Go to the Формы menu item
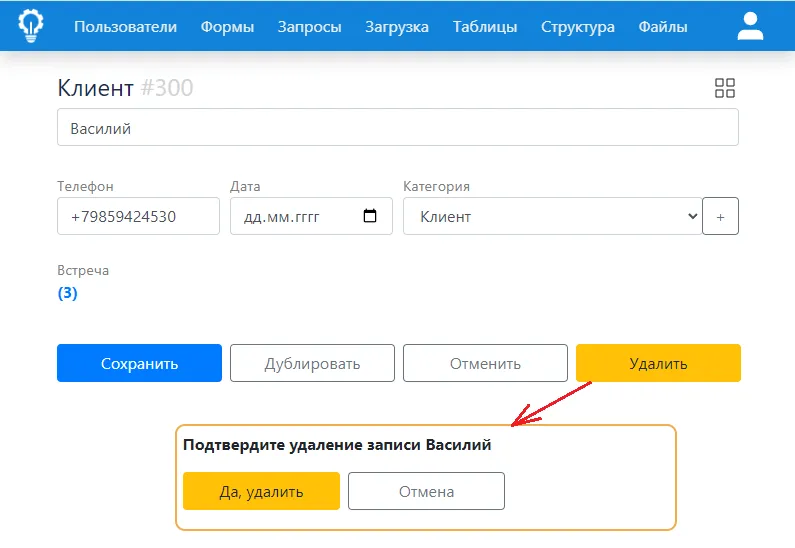The image size is (795, 548). (227, 26)
